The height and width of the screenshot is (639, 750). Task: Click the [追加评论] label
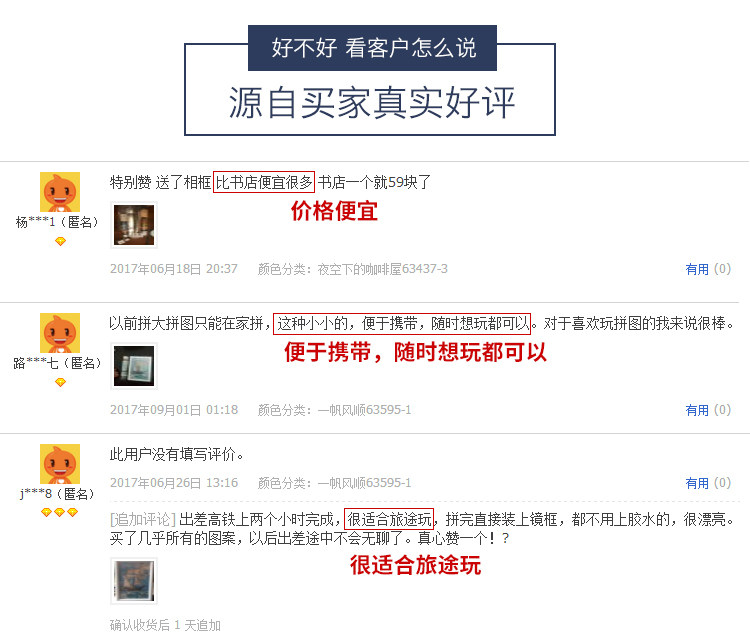click(x=143, y=519)
